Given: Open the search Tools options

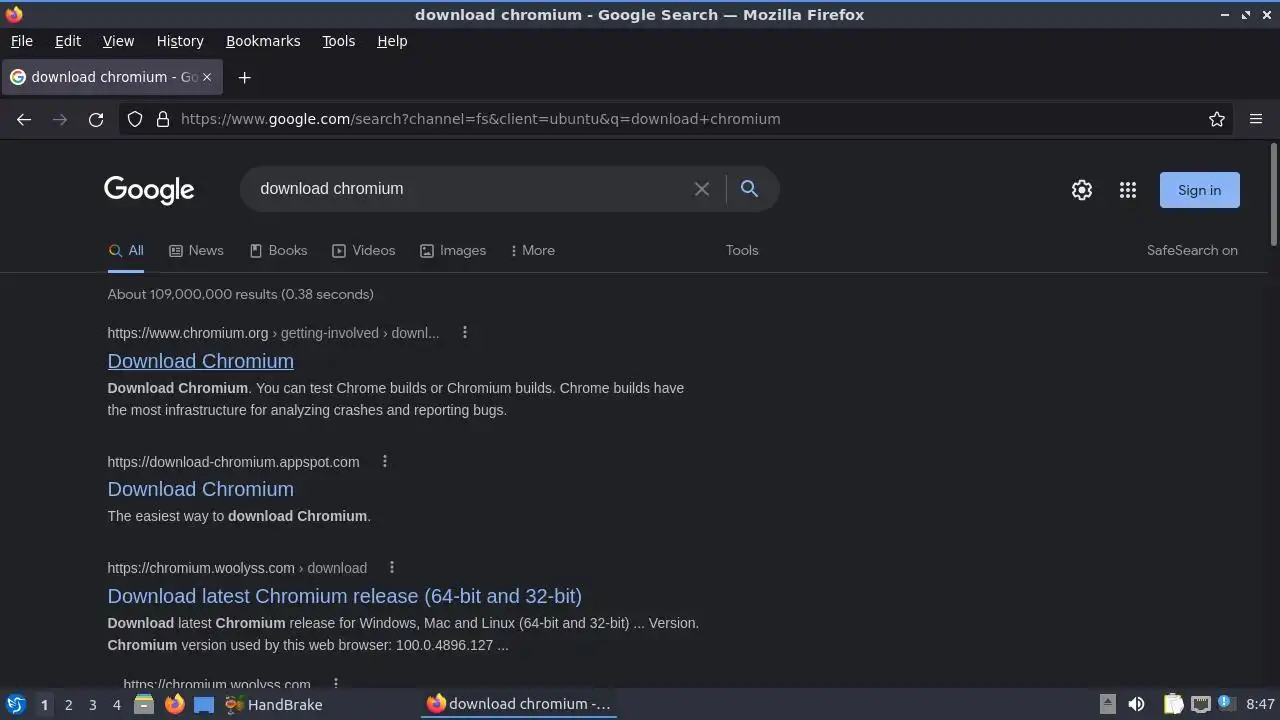Looking at the screenshot, I should [742, 250].
